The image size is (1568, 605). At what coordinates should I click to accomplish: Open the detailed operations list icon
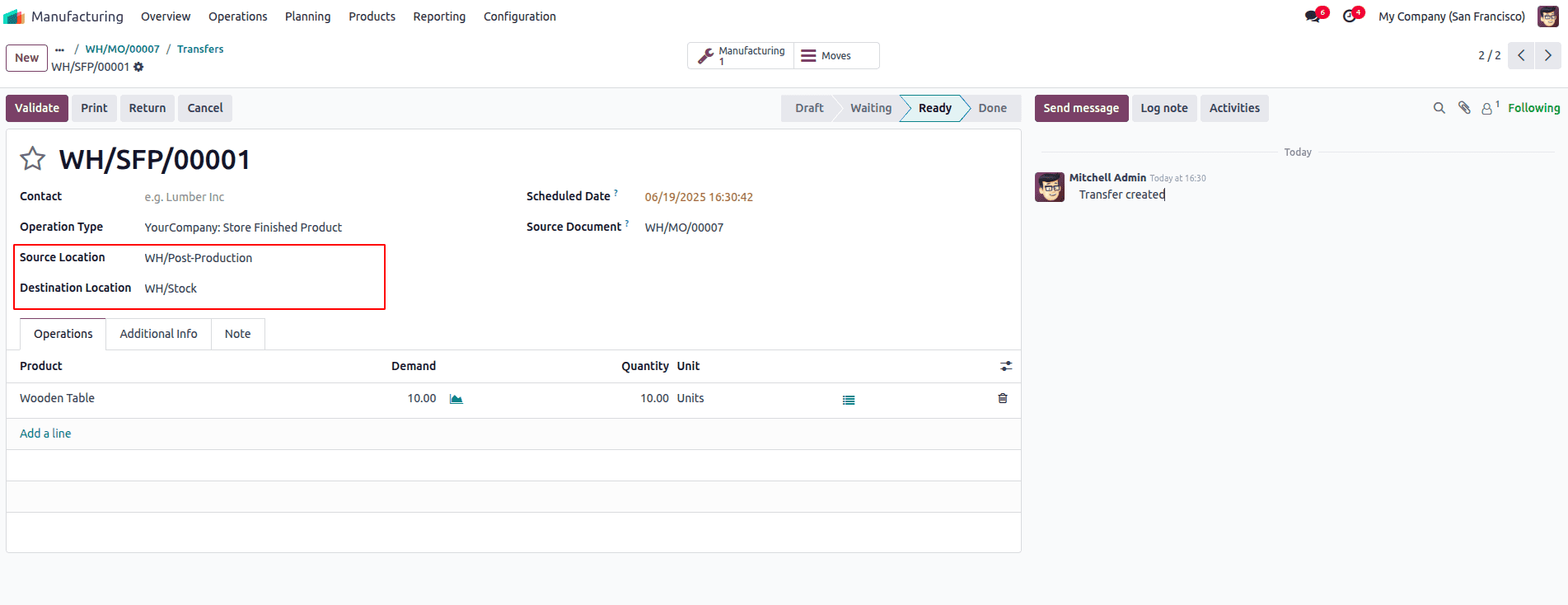(849, 400)
